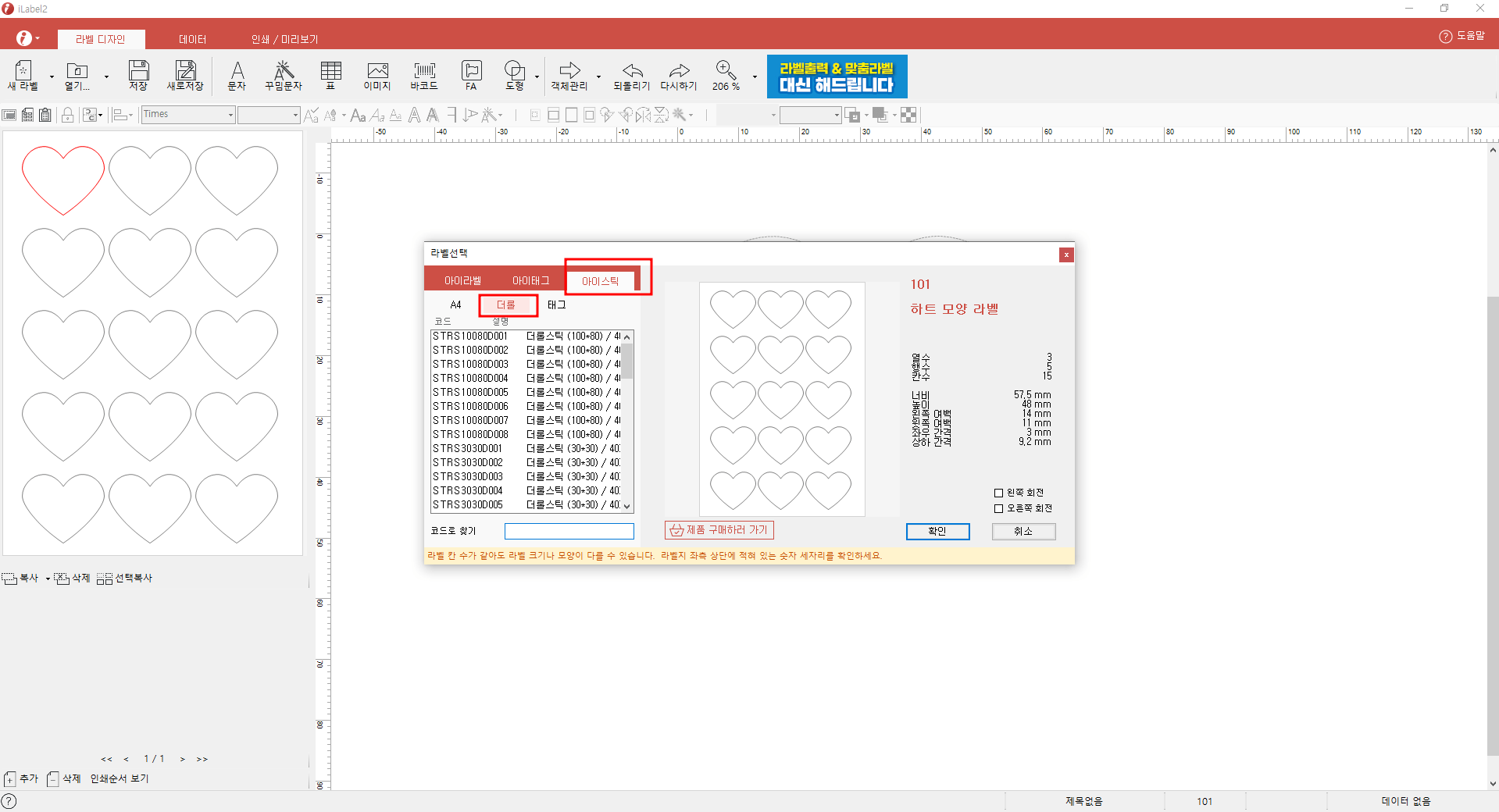Click the label printing advertisement banner
Screen dimensions: 1499x812
click(837, 77)
